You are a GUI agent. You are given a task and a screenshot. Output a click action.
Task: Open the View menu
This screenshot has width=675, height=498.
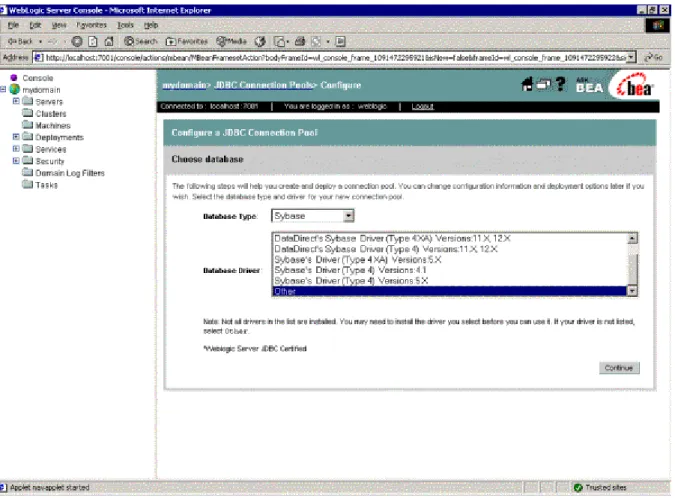(59, 25)
